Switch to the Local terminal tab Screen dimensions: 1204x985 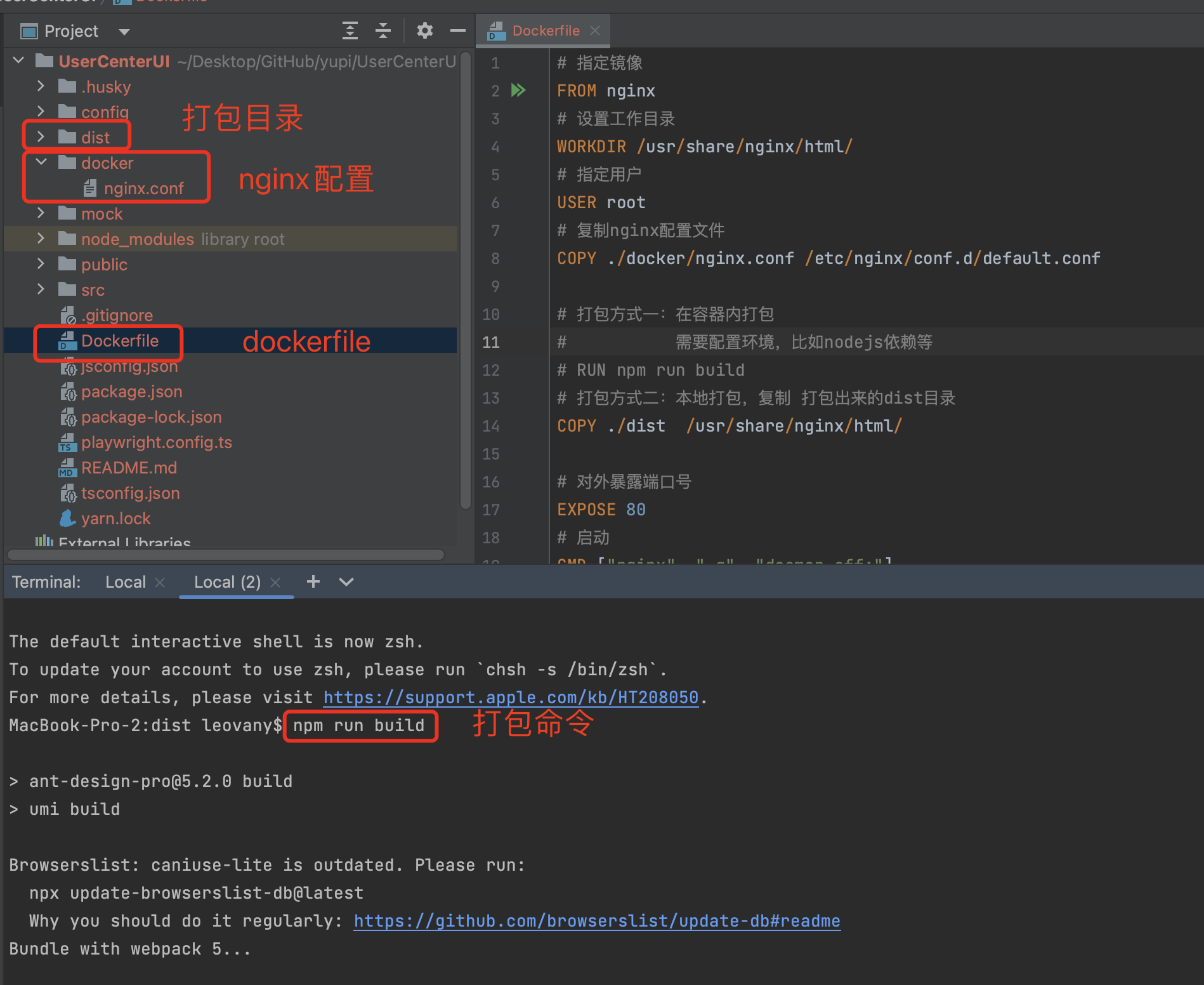(x=126, y=582)
